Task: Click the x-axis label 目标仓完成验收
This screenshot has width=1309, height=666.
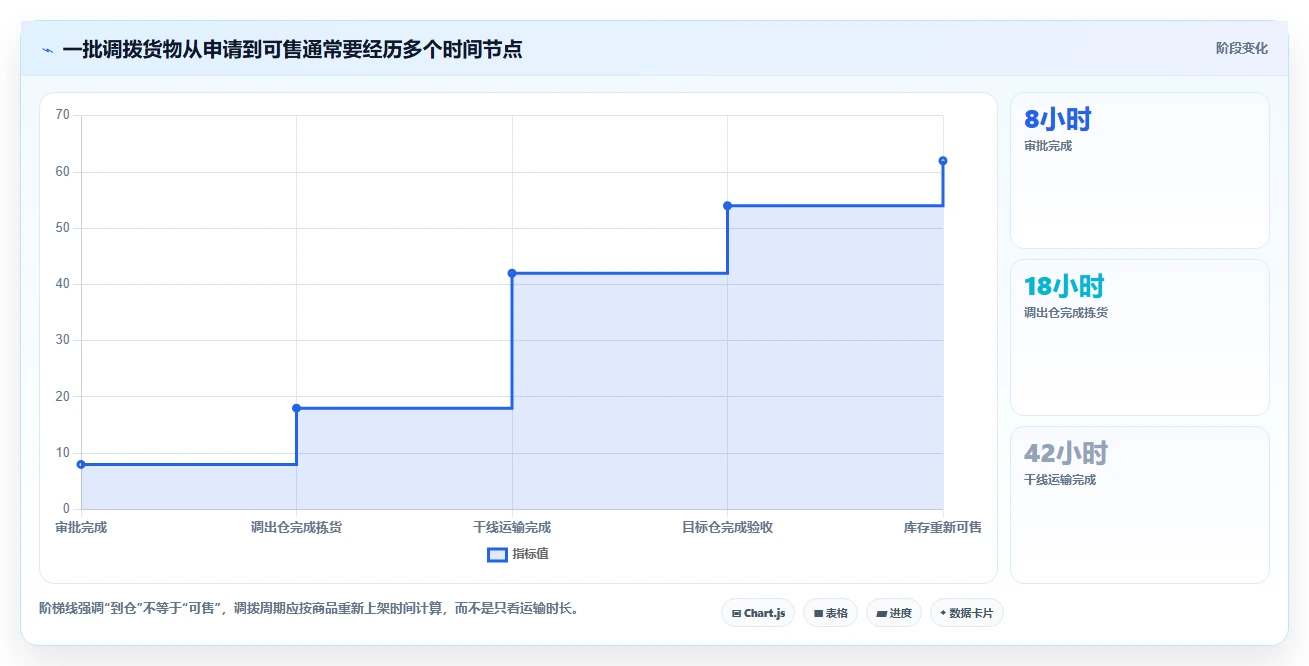Action: tap(727, 527)
